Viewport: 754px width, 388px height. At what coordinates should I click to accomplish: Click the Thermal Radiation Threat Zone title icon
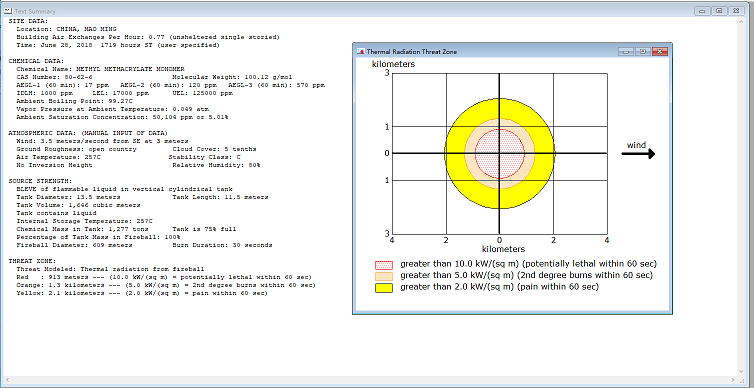(360, 51)
